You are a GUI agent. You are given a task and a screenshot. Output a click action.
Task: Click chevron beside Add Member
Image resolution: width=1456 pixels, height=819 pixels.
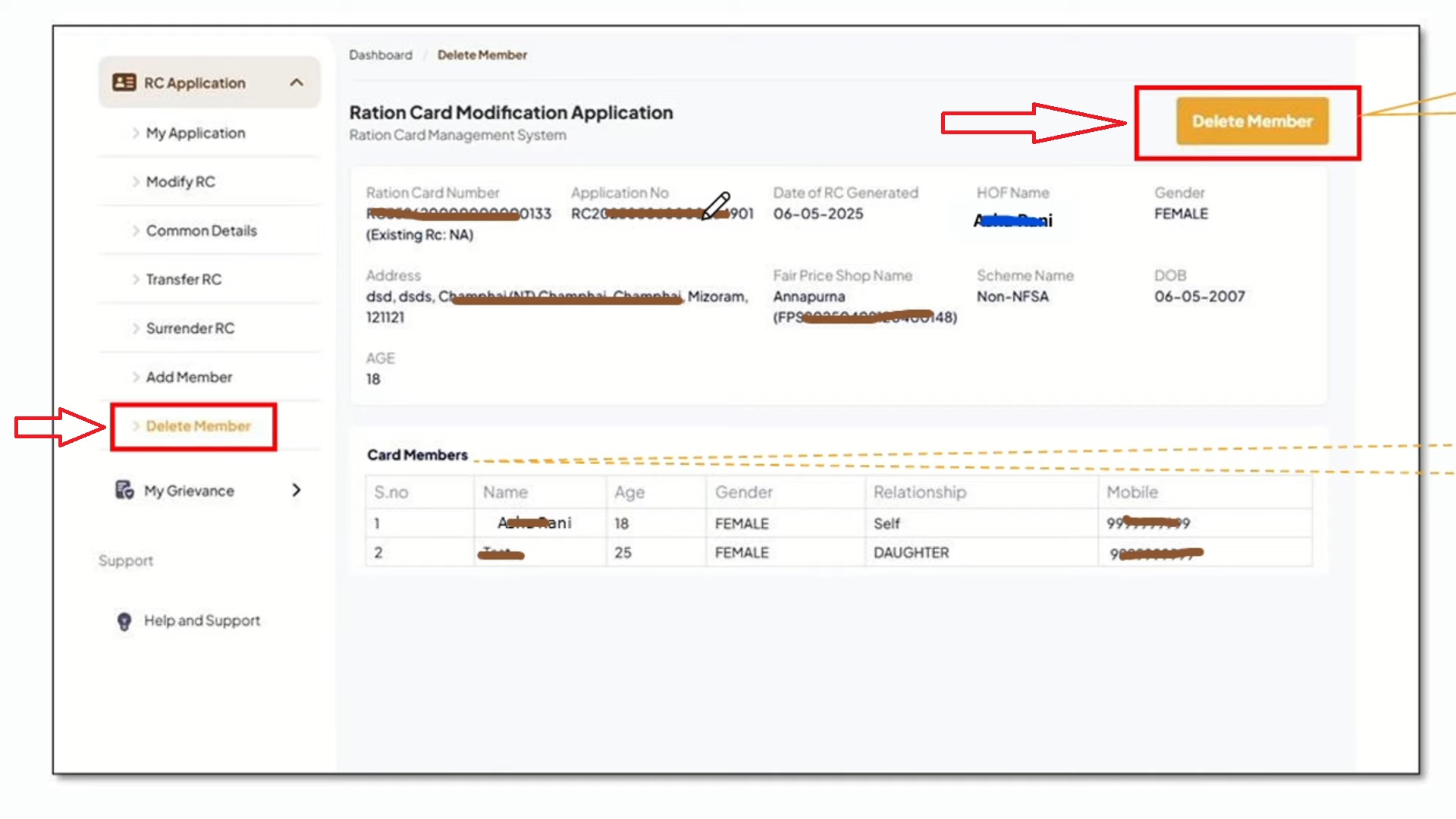[136, 377]
